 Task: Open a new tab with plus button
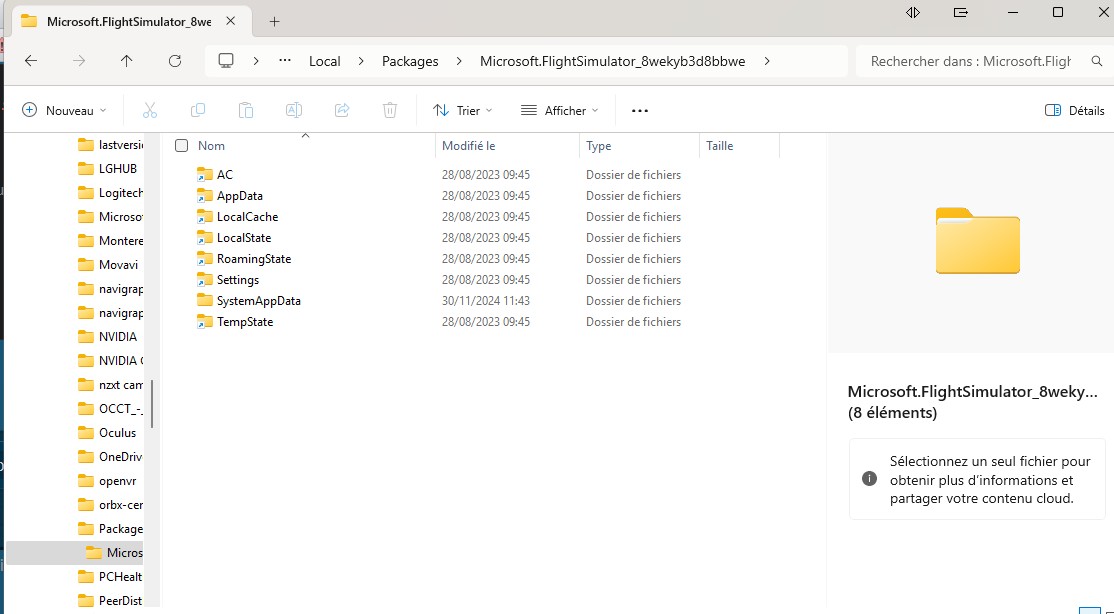point(274,21)
